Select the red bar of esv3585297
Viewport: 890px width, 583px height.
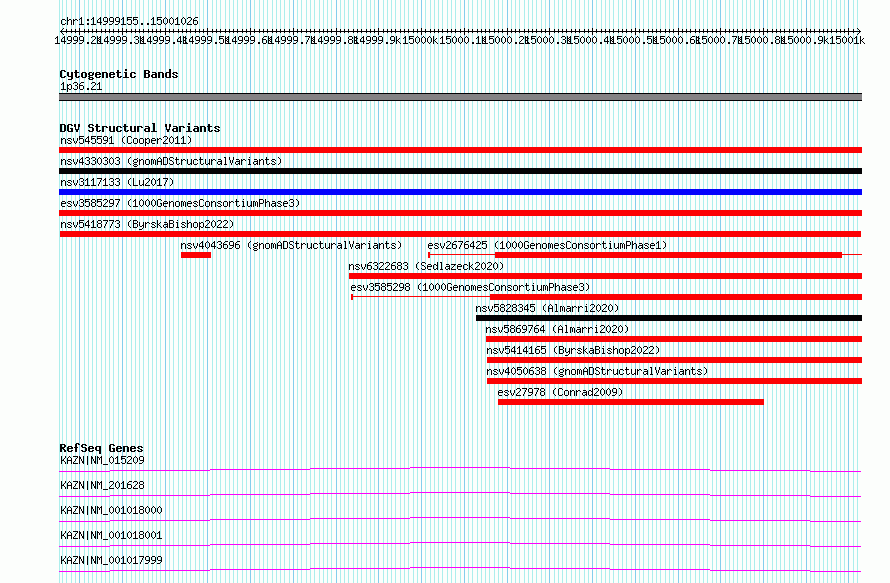[460, 213]
